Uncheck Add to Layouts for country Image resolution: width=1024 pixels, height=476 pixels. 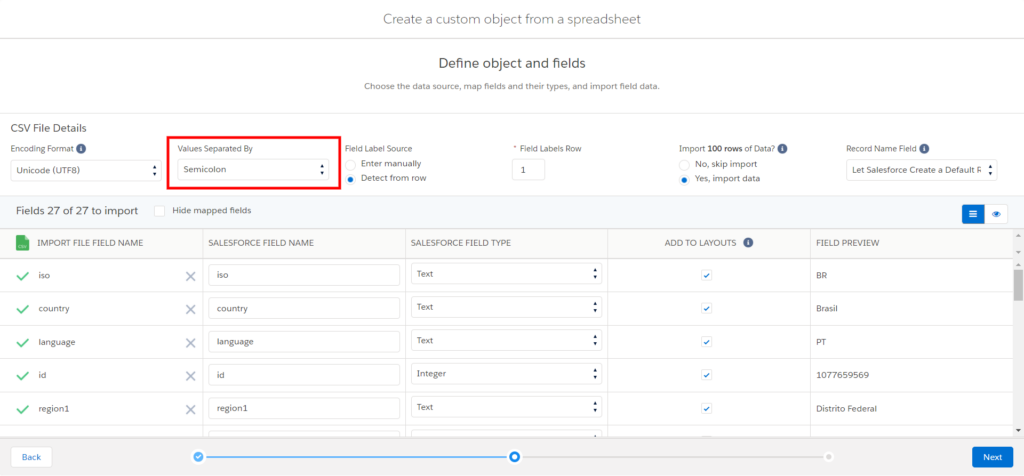[706, 308]
